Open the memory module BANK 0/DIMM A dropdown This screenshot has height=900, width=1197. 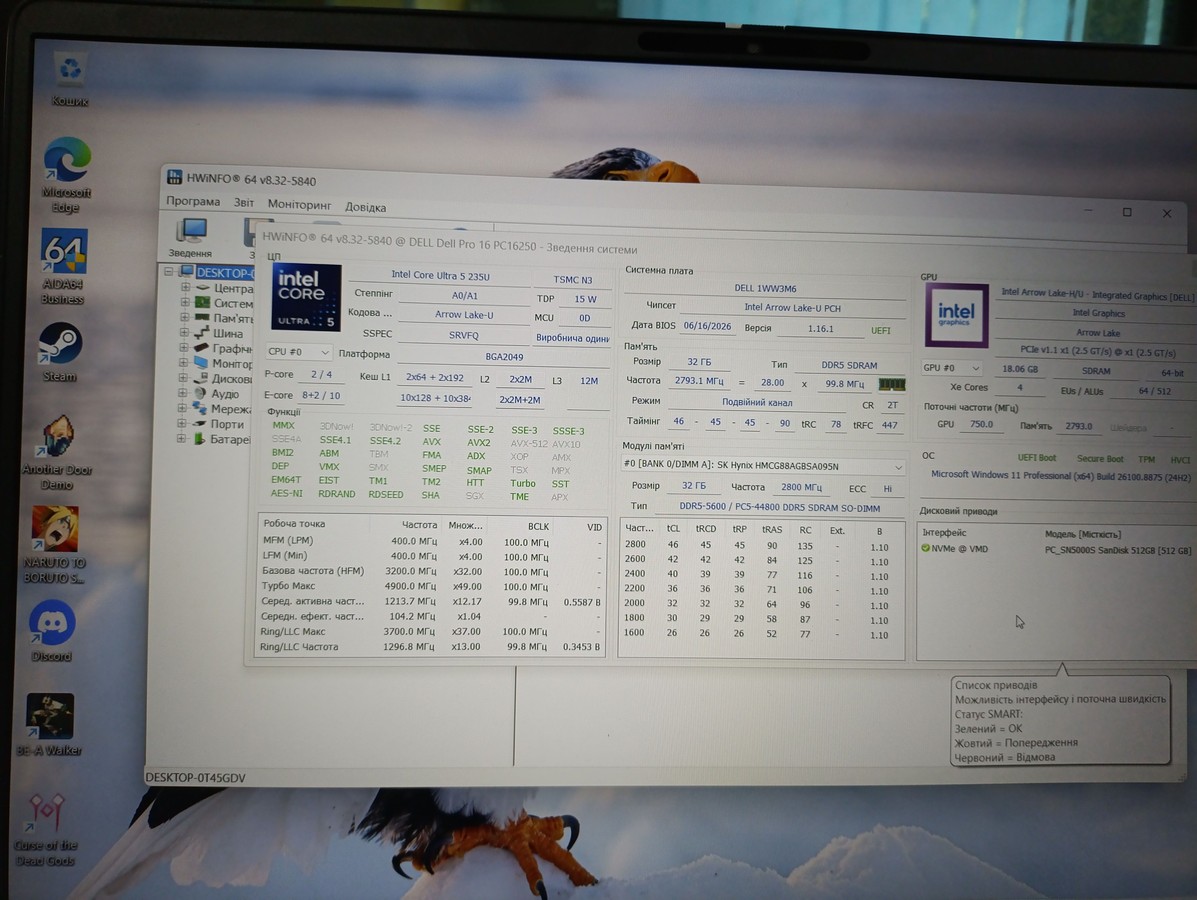coord(763,465)
